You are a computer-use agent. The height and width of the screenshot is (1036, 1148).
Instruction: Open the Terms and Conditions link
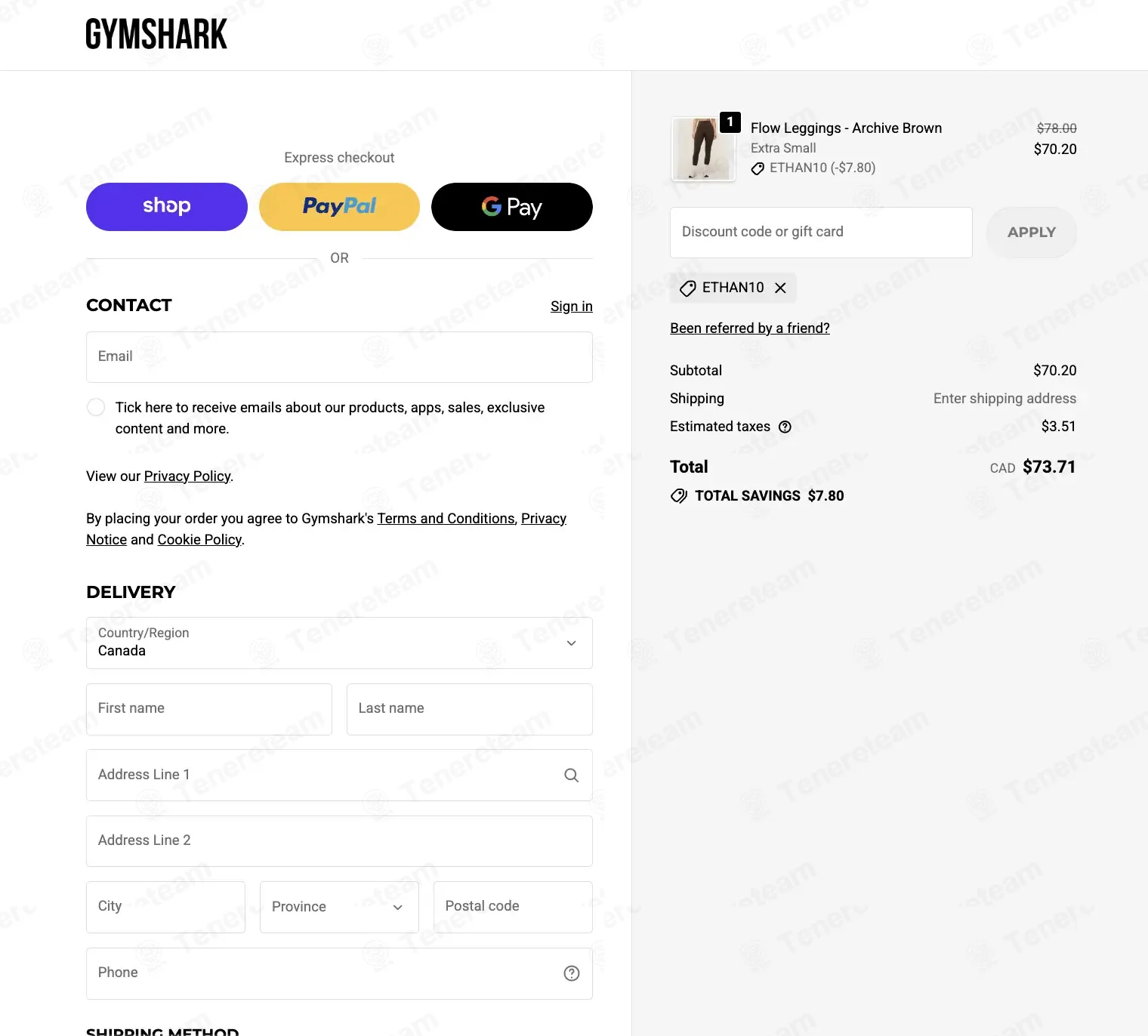tap(446, 519)
